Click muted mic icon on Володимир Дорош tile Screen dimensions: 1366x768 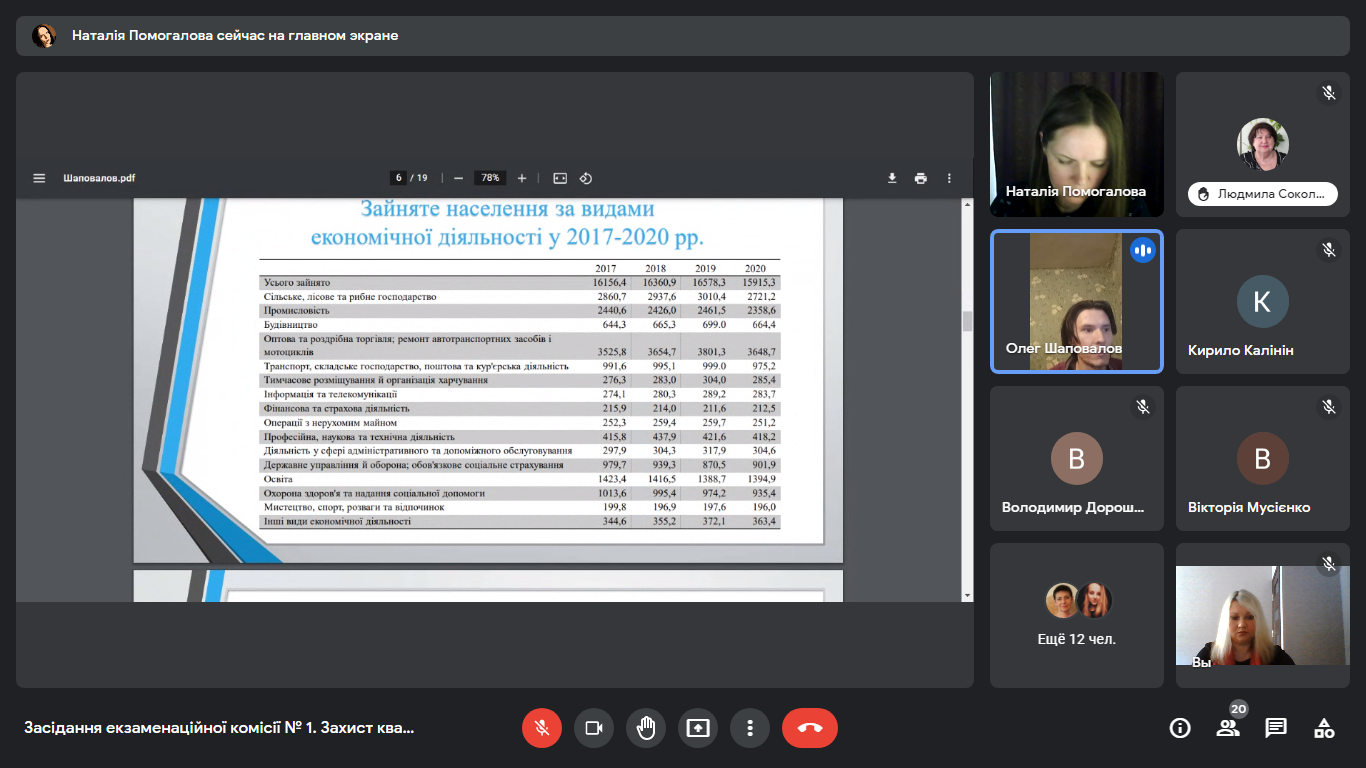click(x=1142, y=407)
